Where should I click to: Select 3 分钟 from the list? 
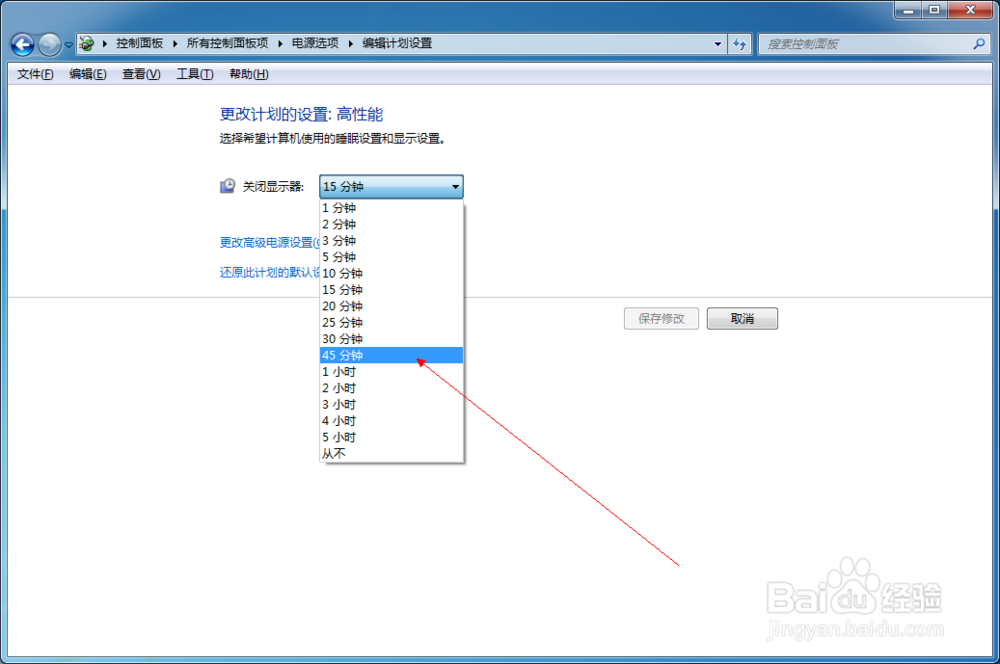pos(391,240)
